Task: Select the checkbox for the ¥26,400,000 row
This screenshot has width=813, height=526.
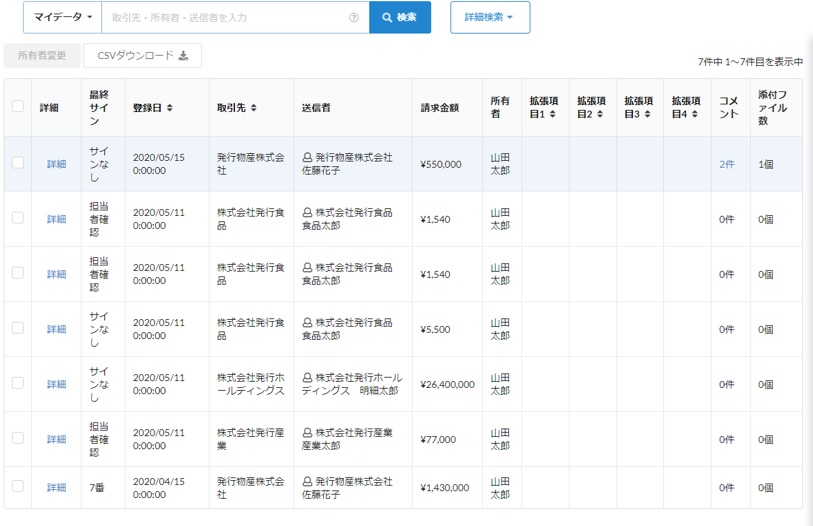Action: pos(18,383)
